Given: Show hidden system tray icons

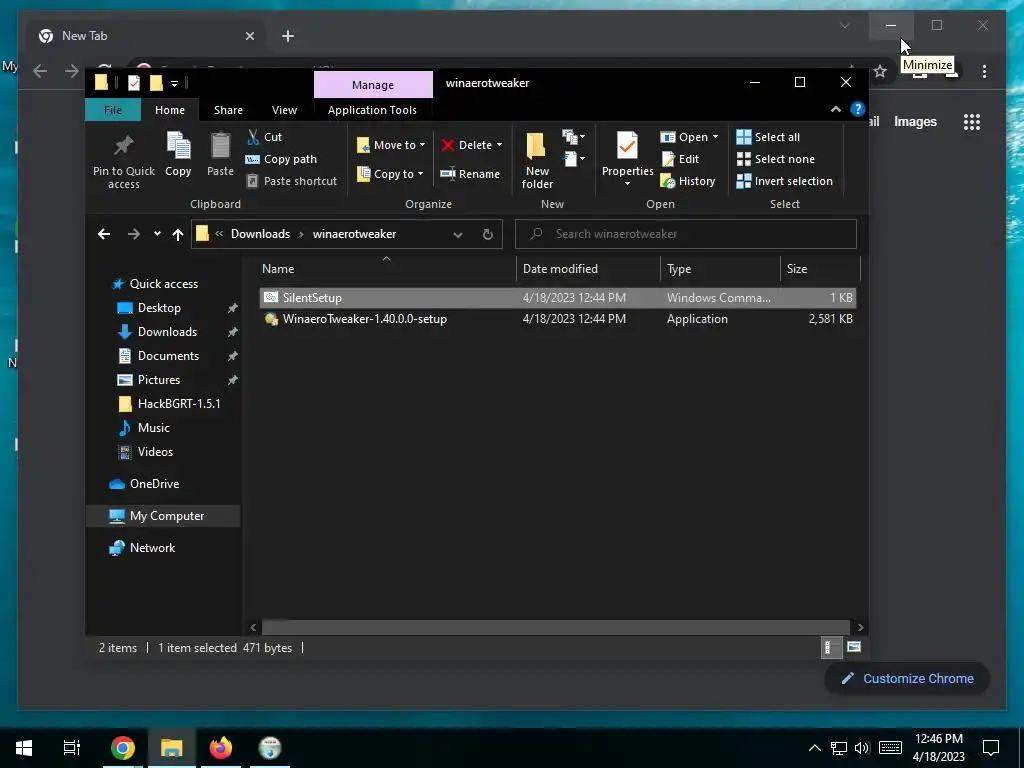Looking at the screenshot, I should point(814,748).
